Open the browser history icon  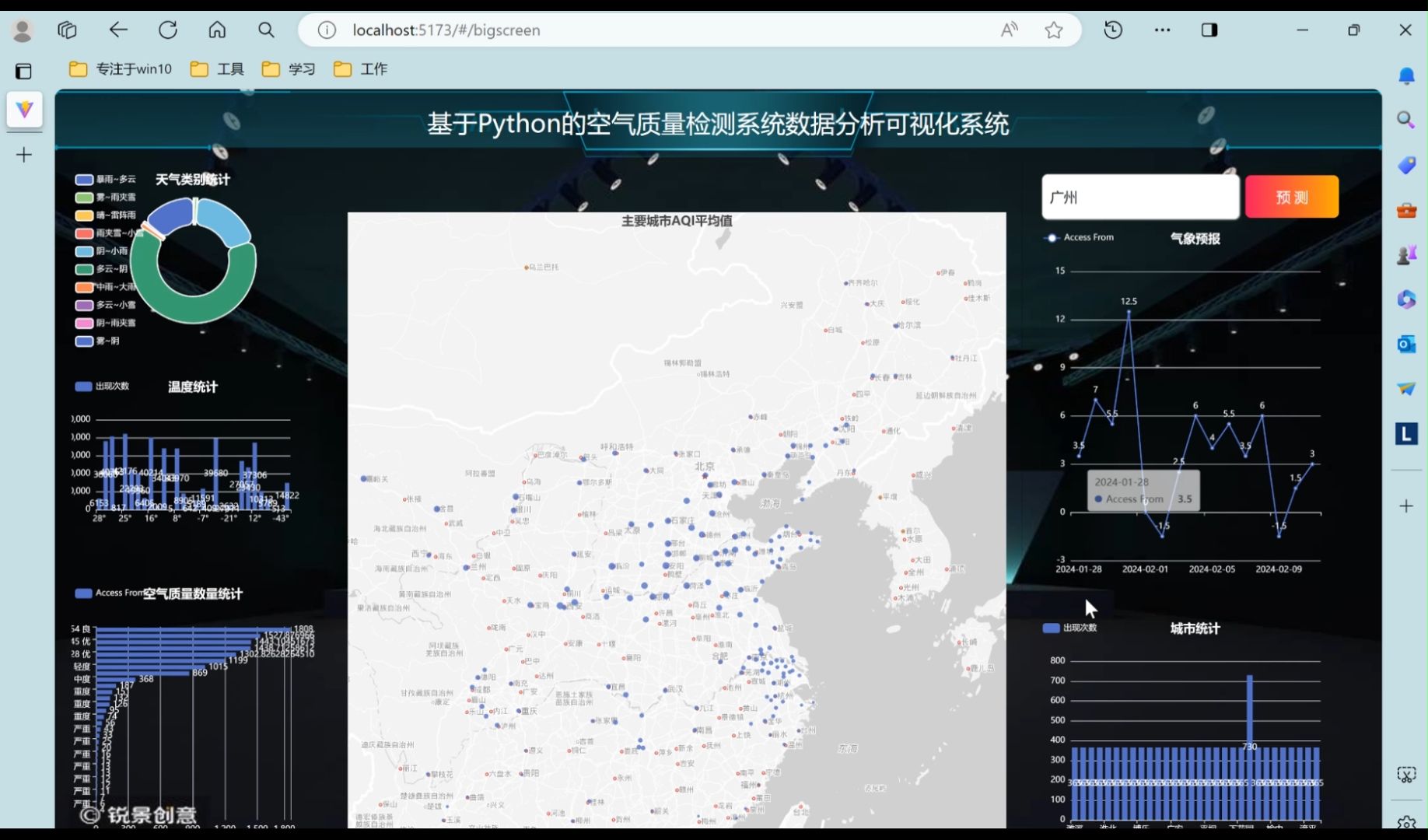coord(1113,30)
